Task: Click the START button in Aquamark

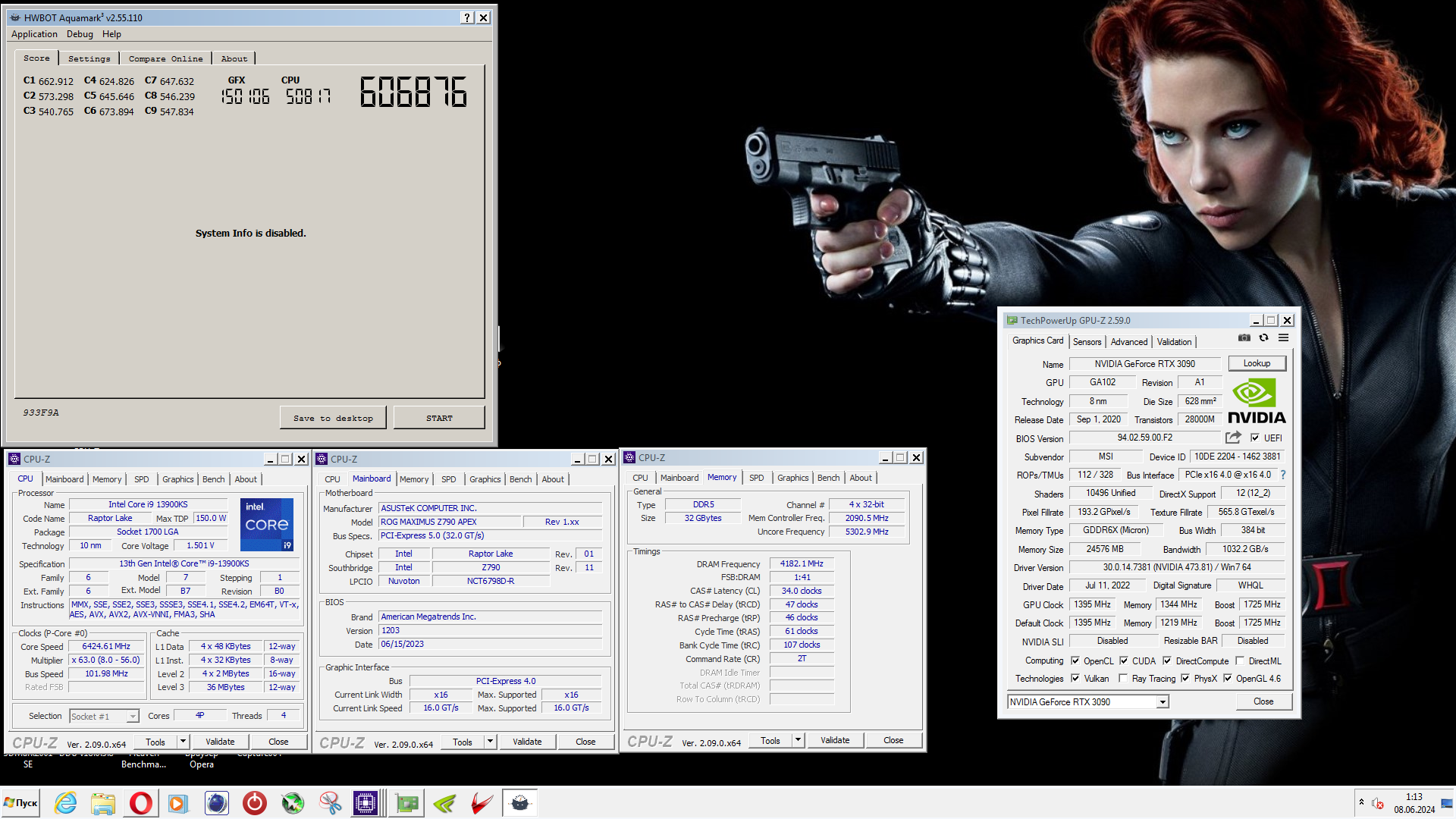Action: [x=439, y=418]
